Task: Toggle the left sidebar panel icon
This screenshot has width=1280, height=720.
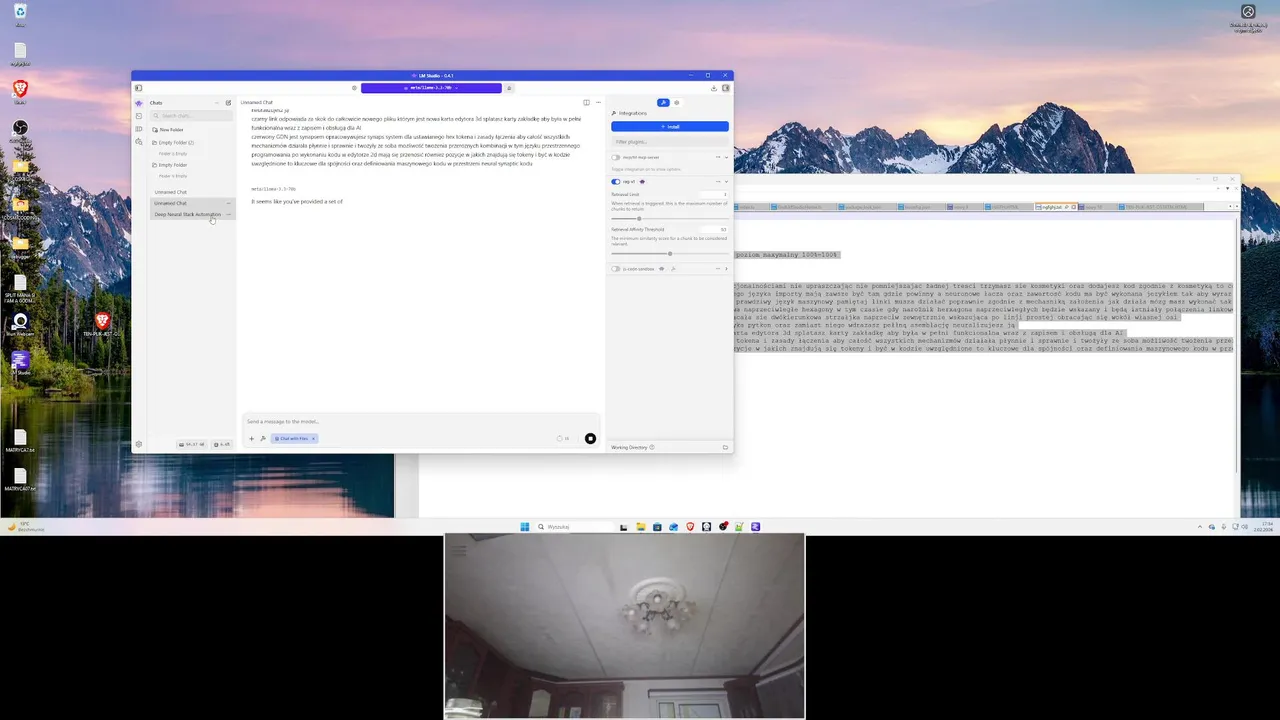Action: coord(138,88)
